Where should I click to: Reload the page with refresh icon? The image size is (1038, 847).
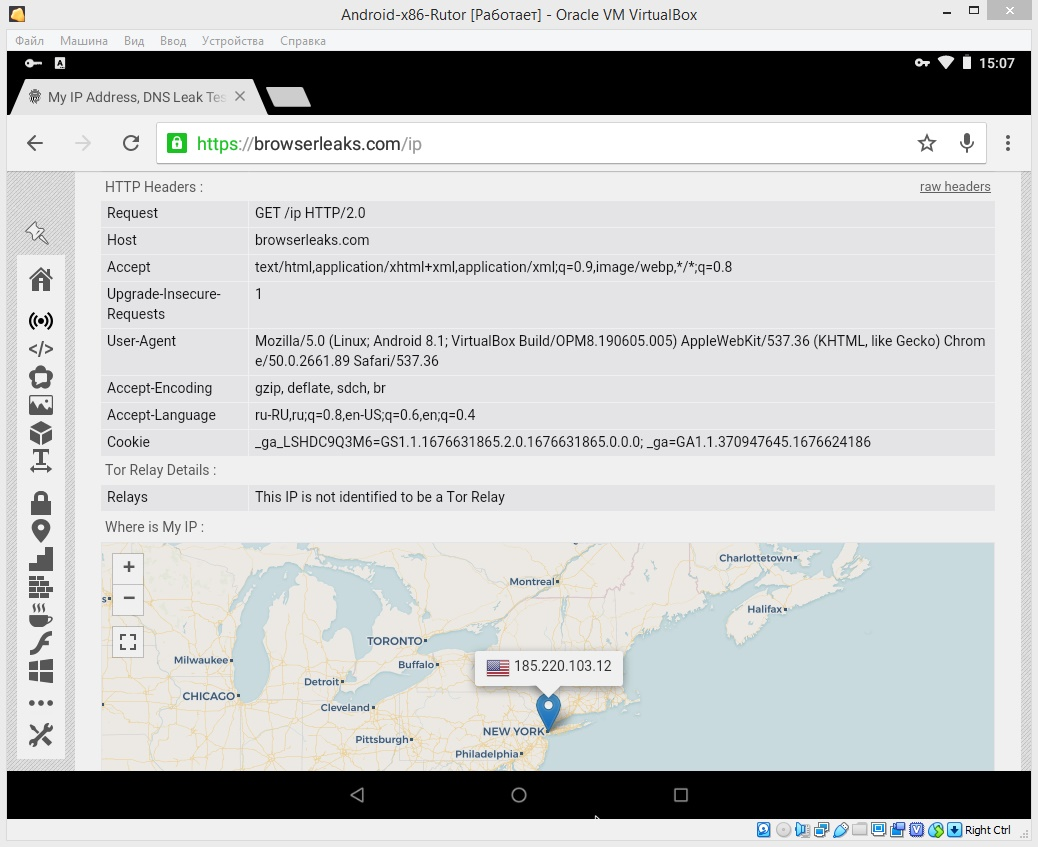131,143
